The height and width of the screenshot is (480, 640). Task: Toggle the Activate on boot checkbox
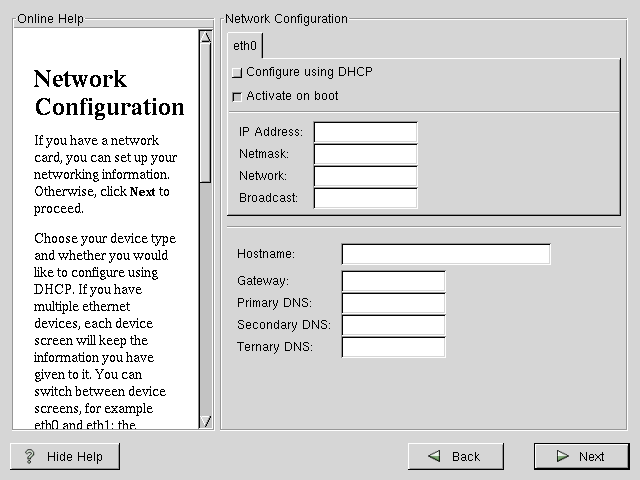(x=237, y=97)
